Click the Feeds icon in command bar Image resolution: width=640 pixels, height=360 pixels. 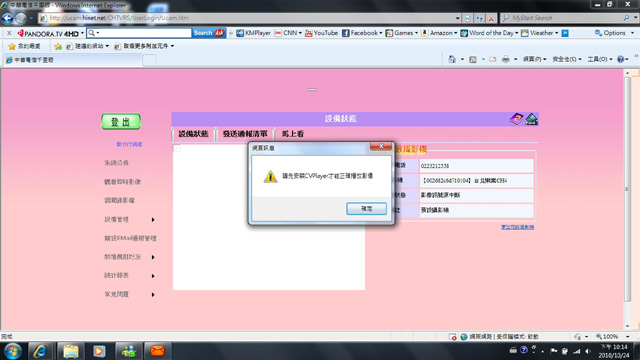[x=473, y=60]
